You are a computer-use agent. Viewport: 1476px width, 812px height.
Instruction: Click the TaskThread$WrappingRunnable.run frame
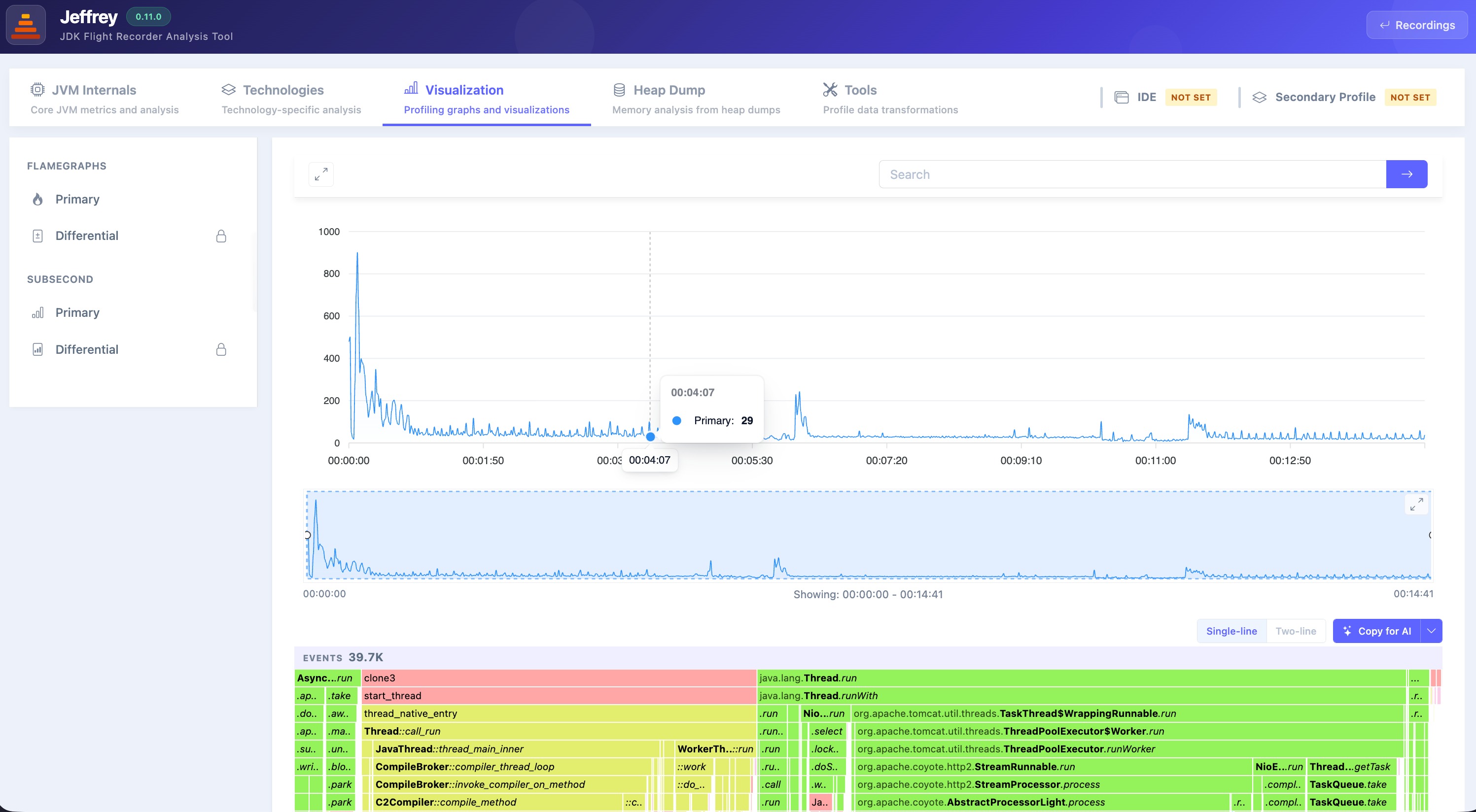click(x=1127, y=713)
